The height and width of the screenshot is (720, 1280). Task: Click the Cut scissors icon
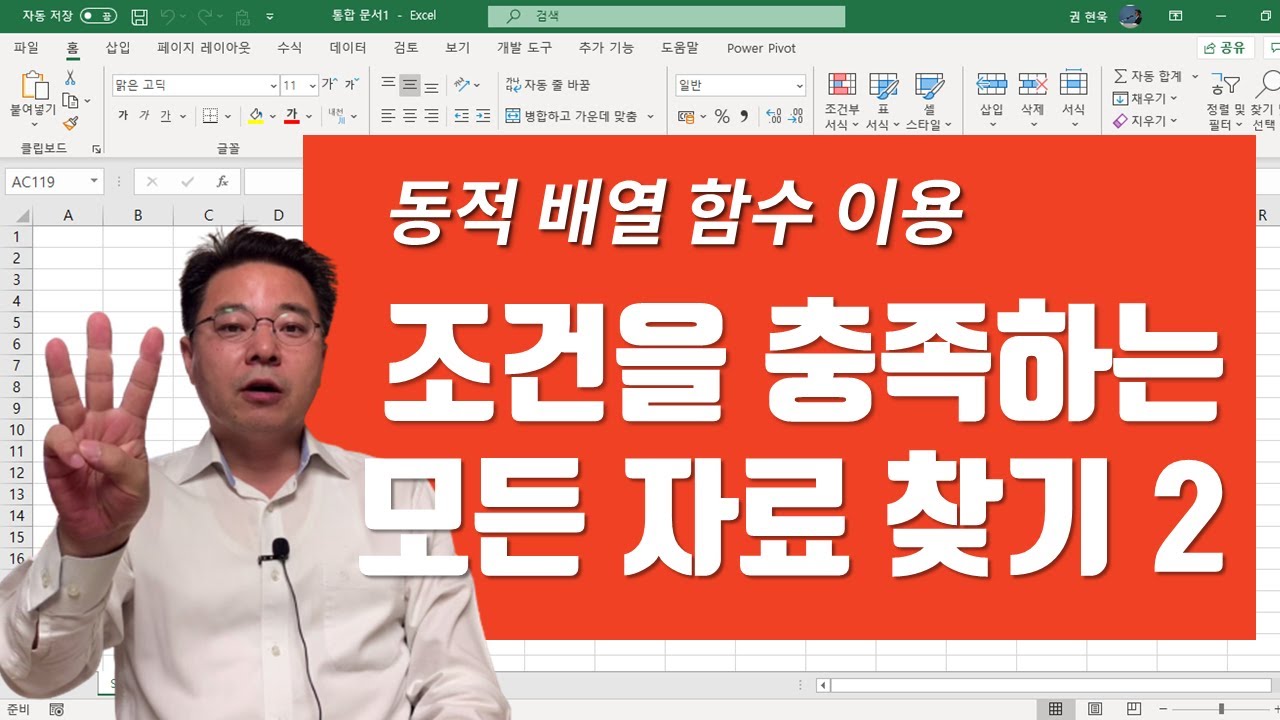coord(70,78)
